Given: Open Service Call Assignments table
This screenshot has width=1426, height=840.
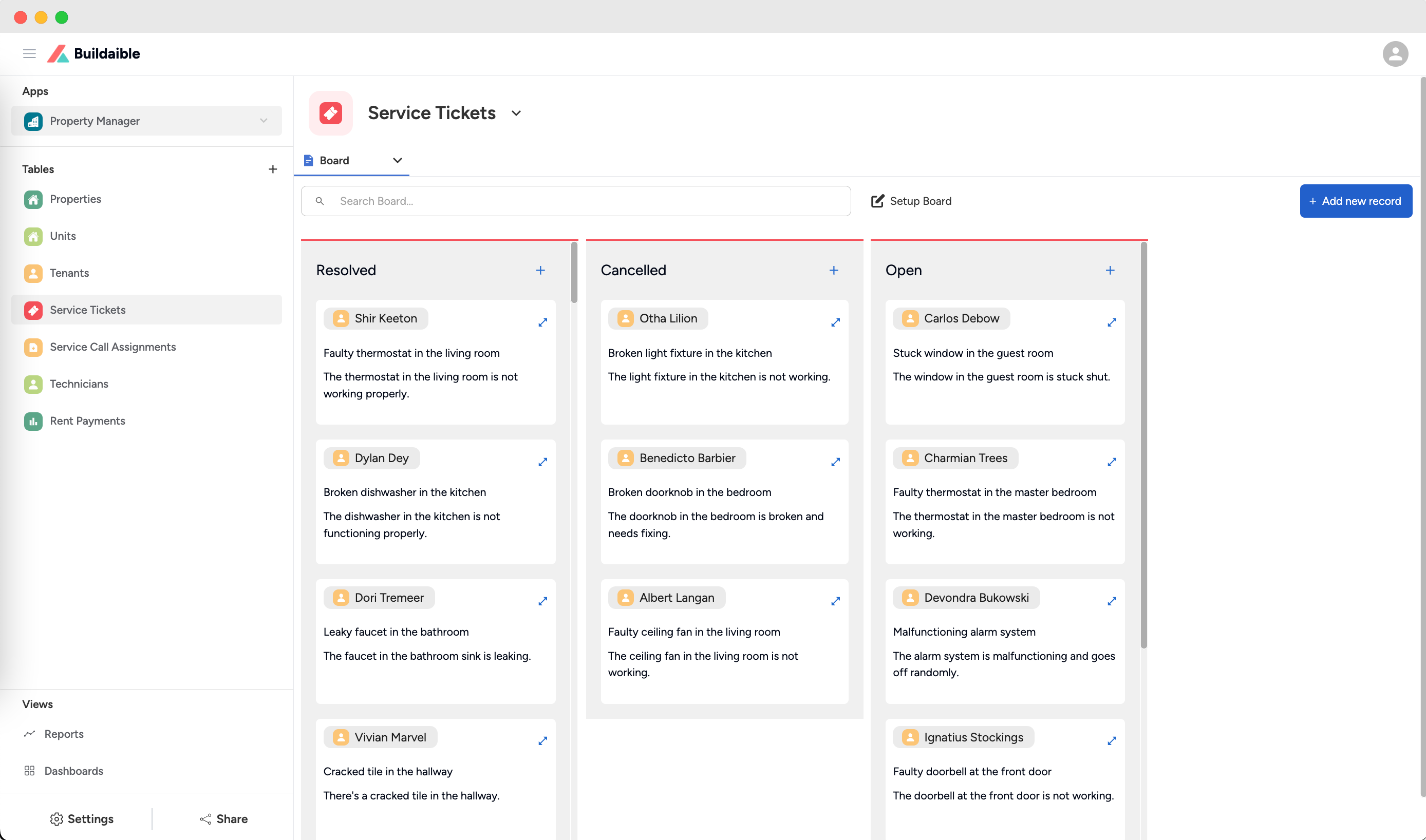Looking at the screenshot, I should [x=147, y=347].
